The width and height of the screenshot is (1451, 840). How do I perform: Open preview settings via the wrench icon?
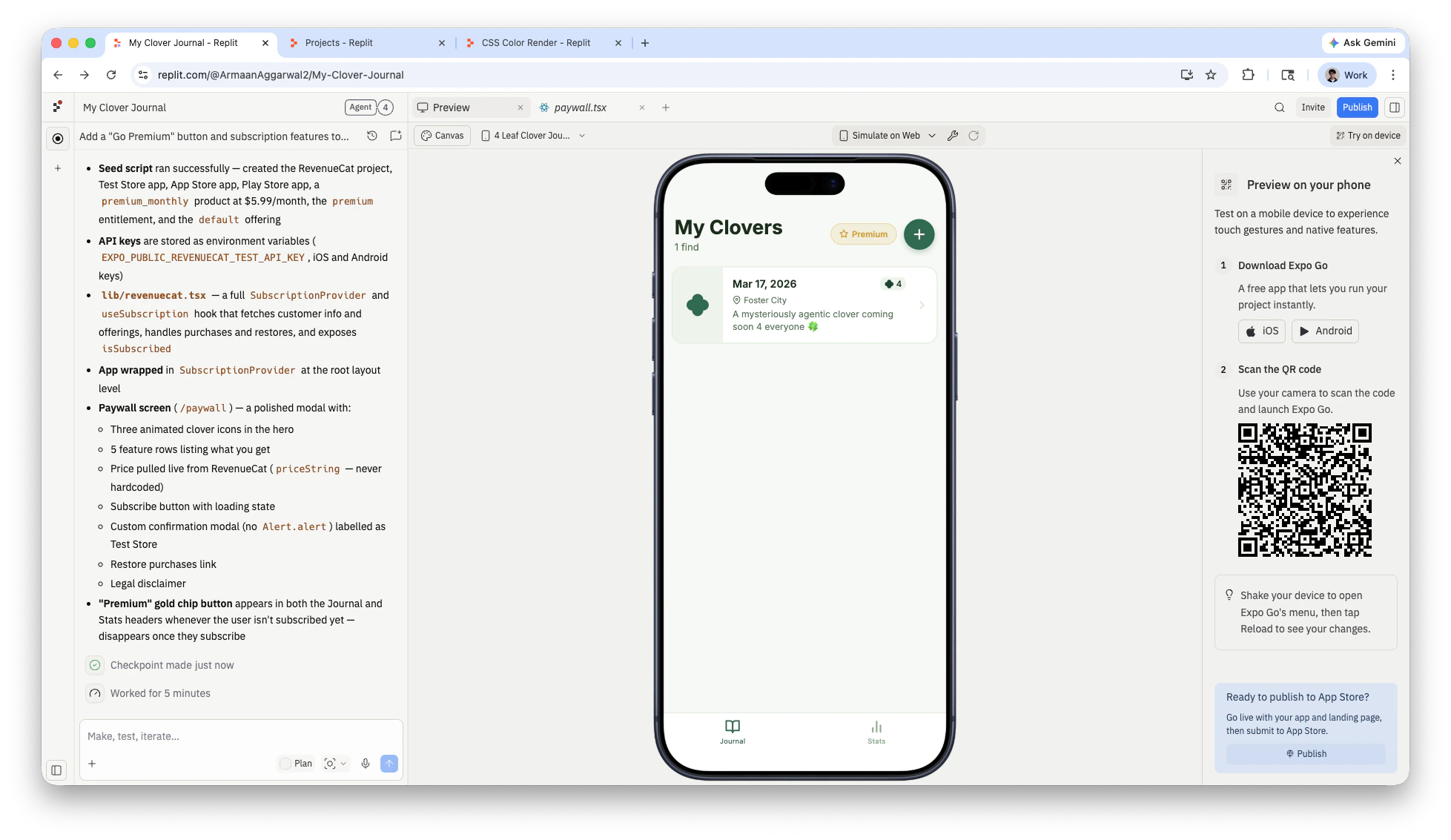pyautogui.click(x=954, y=135)
